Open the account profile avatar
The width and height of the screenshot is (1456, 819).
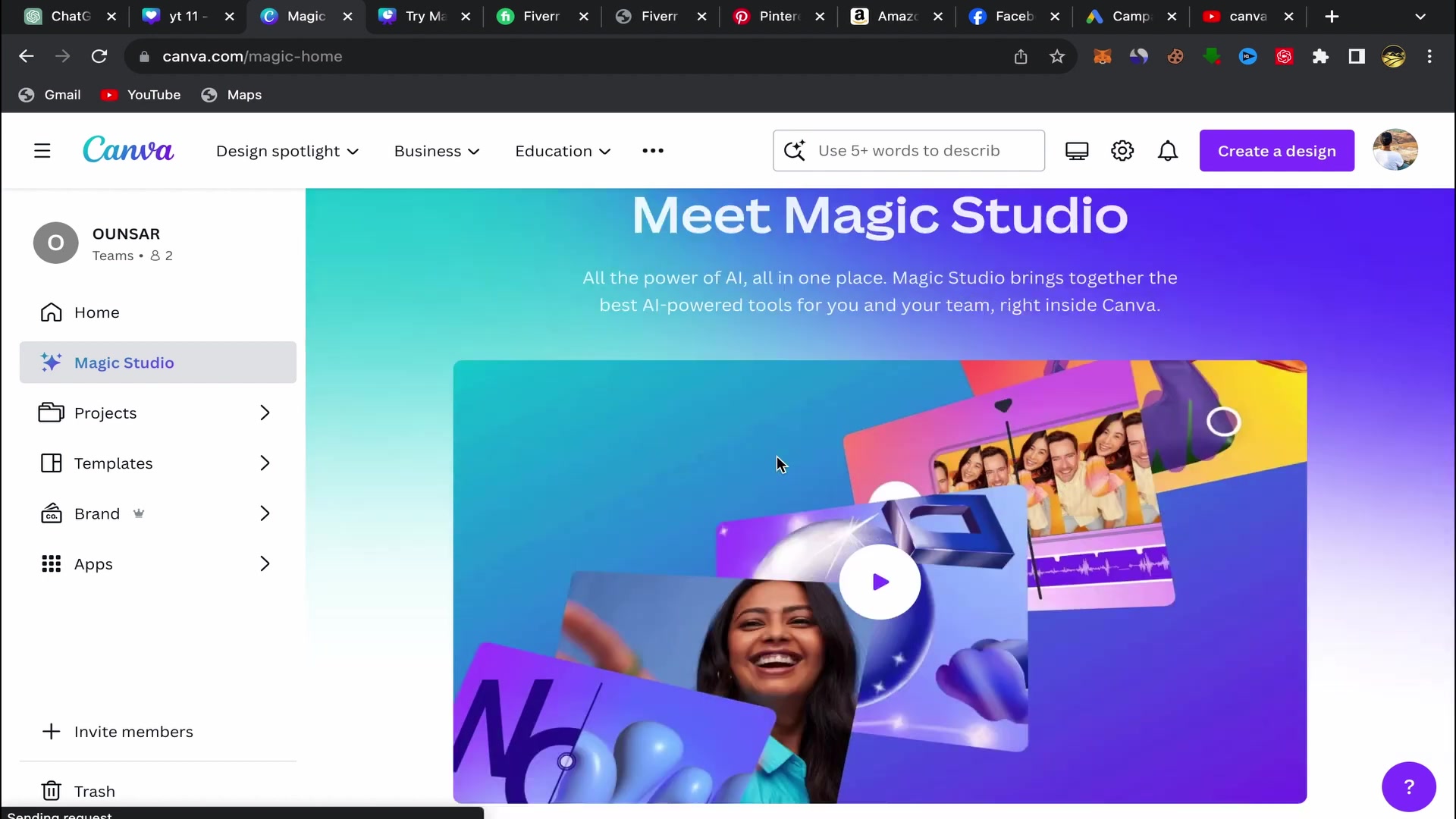coord(1395,150)
